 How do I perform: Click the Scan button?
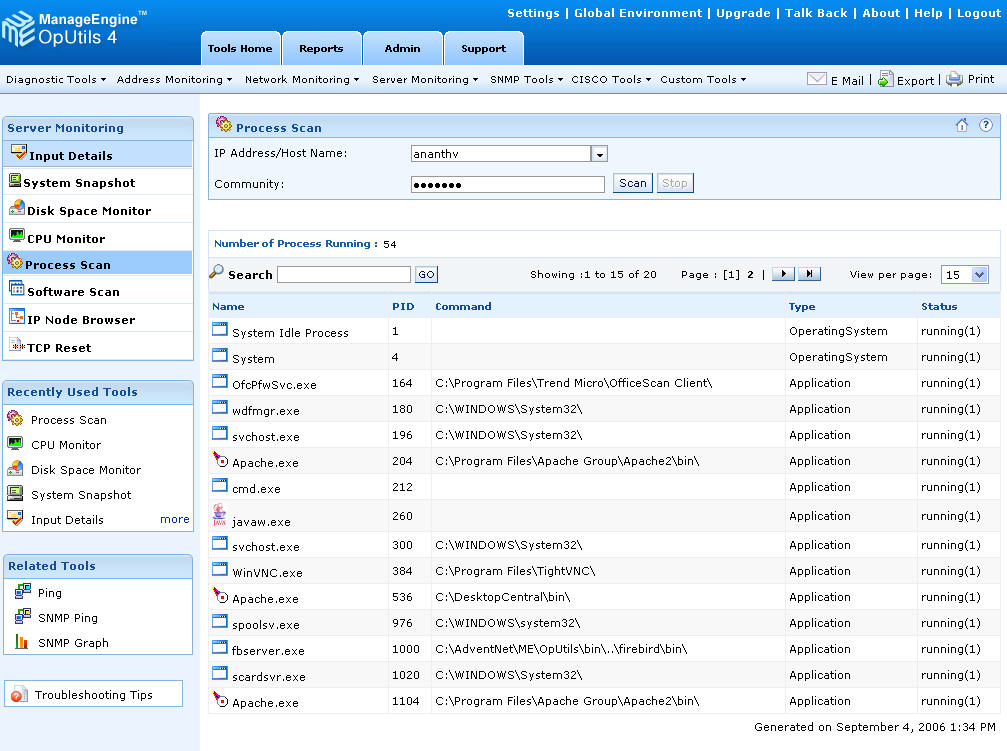click(631, 183)
